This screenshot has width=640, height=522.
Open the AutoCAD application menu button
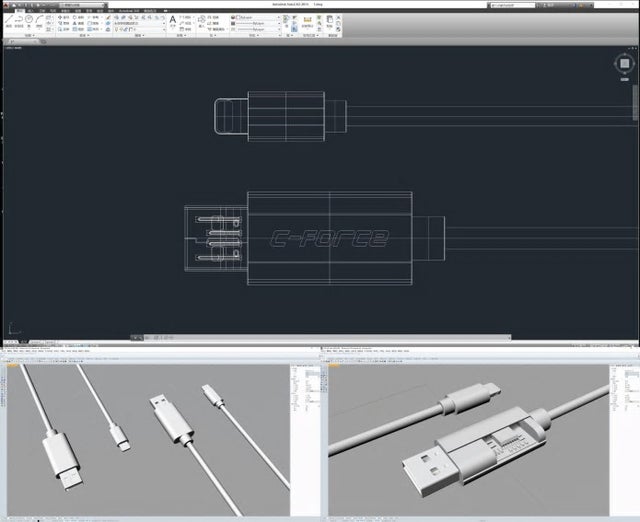pyautogui.click(x=7, y=6)
